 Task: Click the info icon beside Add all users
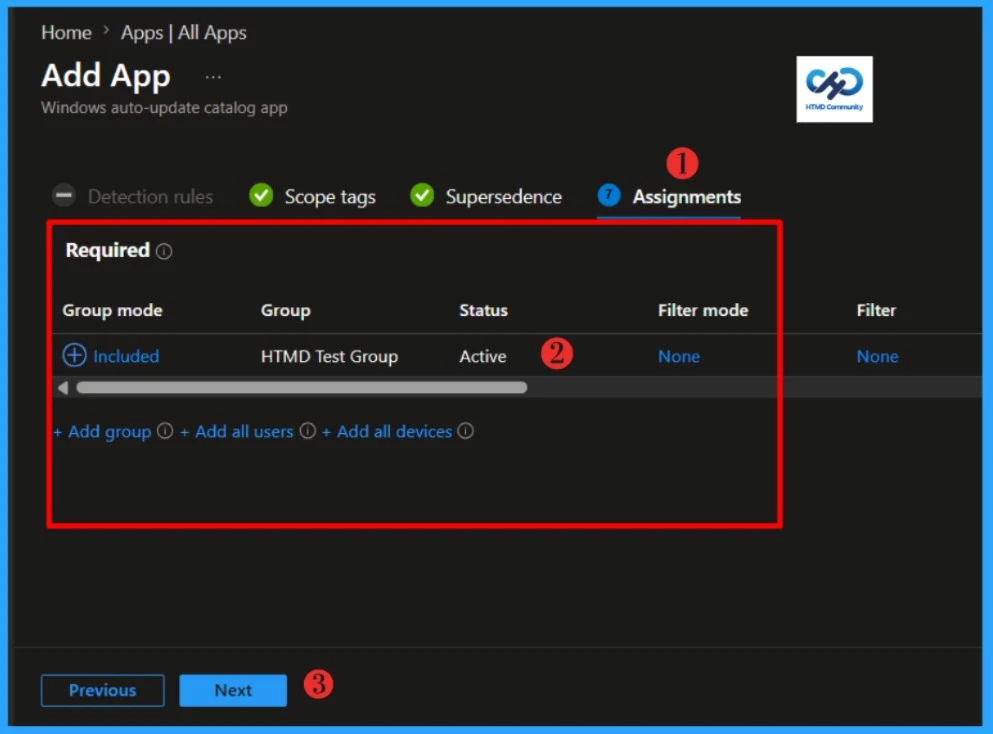[308, 431]
